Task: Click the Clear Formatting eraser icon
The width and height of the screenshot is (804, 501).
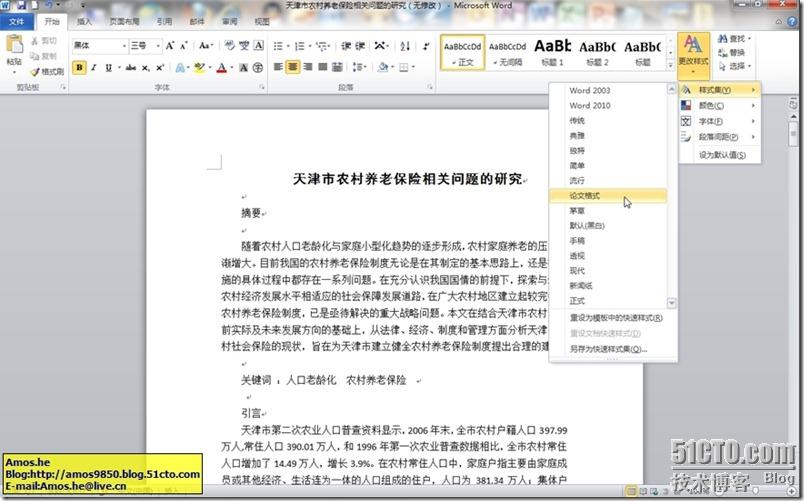Action: [229, 46]
